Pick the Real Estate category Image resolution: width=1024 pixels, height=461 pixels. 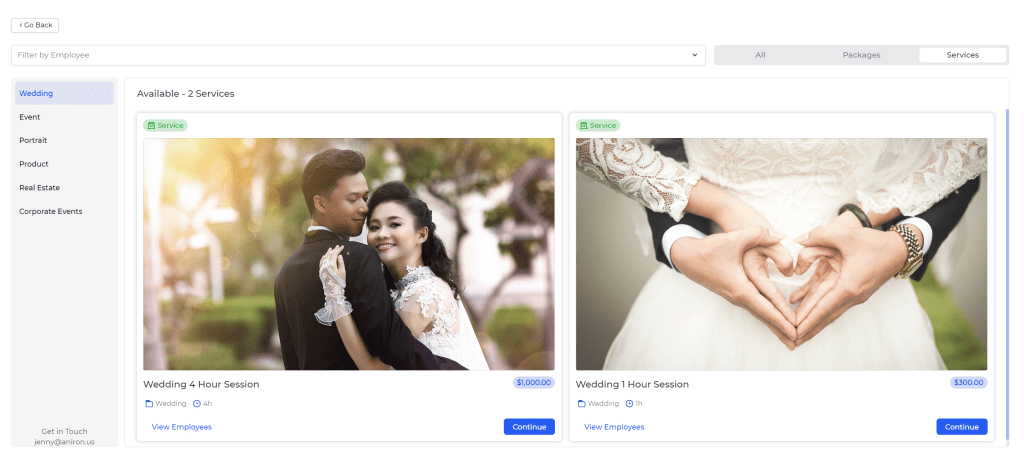click(x=65, y=187)
